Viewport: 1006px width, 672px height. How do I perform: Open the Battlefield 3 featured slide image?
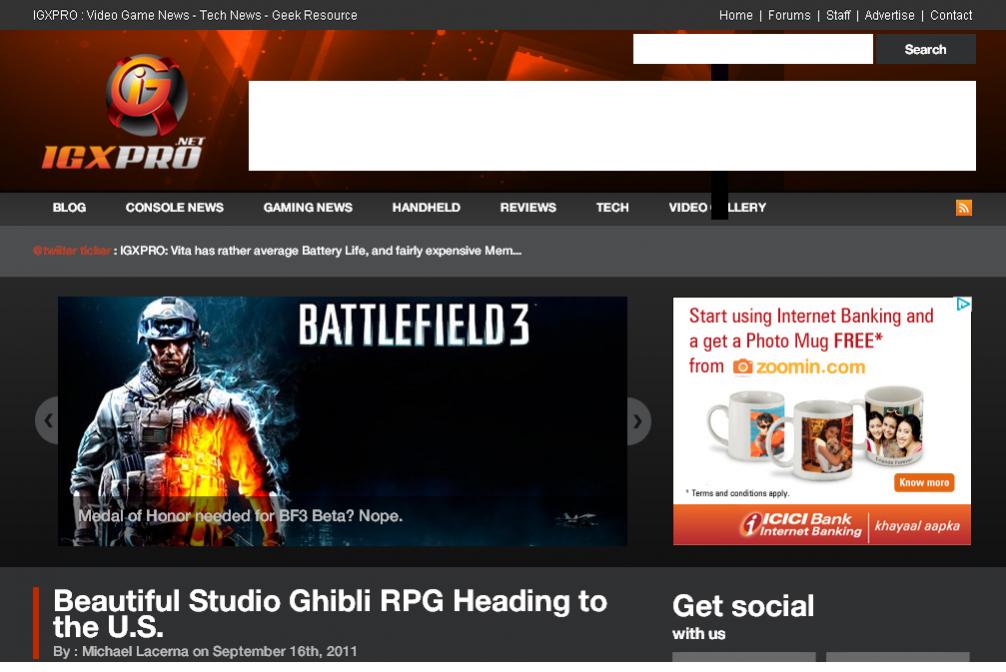[343, 421]
